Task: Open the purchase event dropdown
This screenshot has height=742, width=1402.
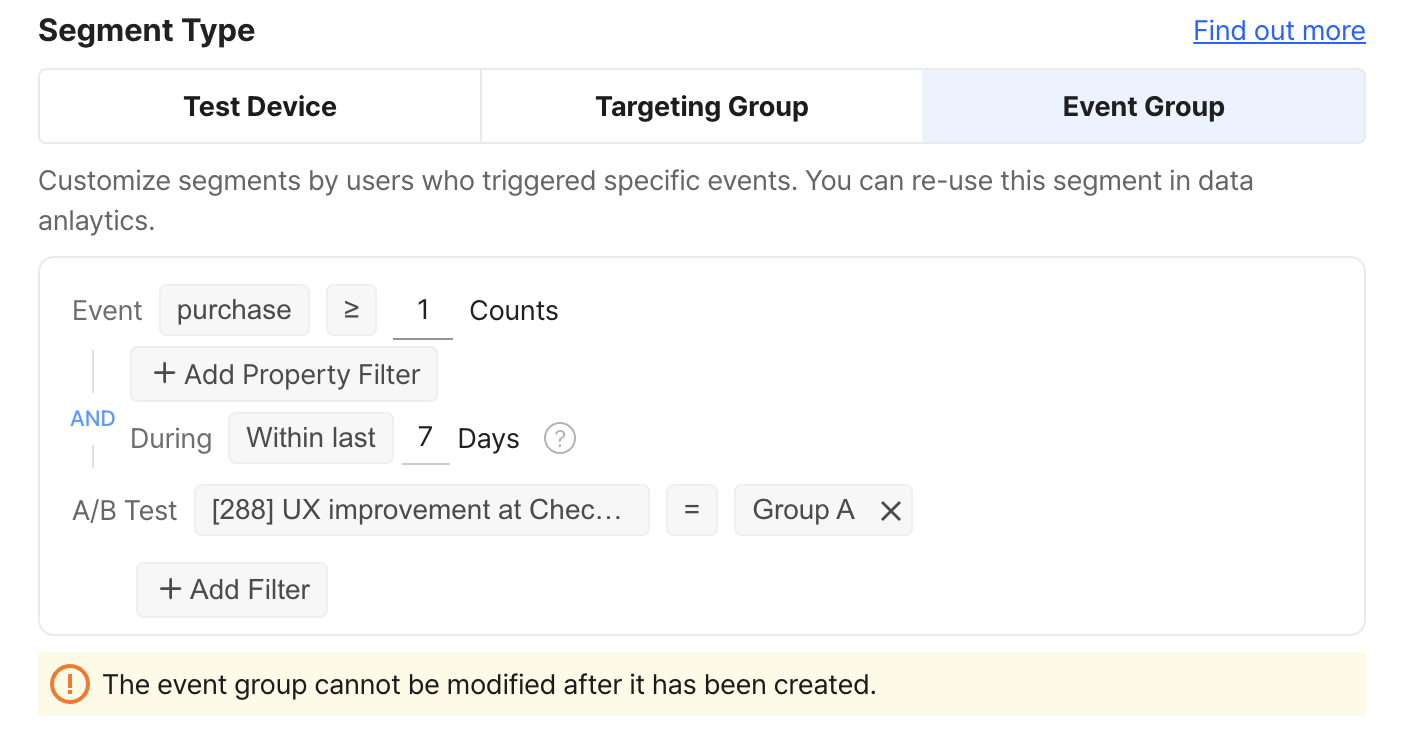Action: (234, 310)
